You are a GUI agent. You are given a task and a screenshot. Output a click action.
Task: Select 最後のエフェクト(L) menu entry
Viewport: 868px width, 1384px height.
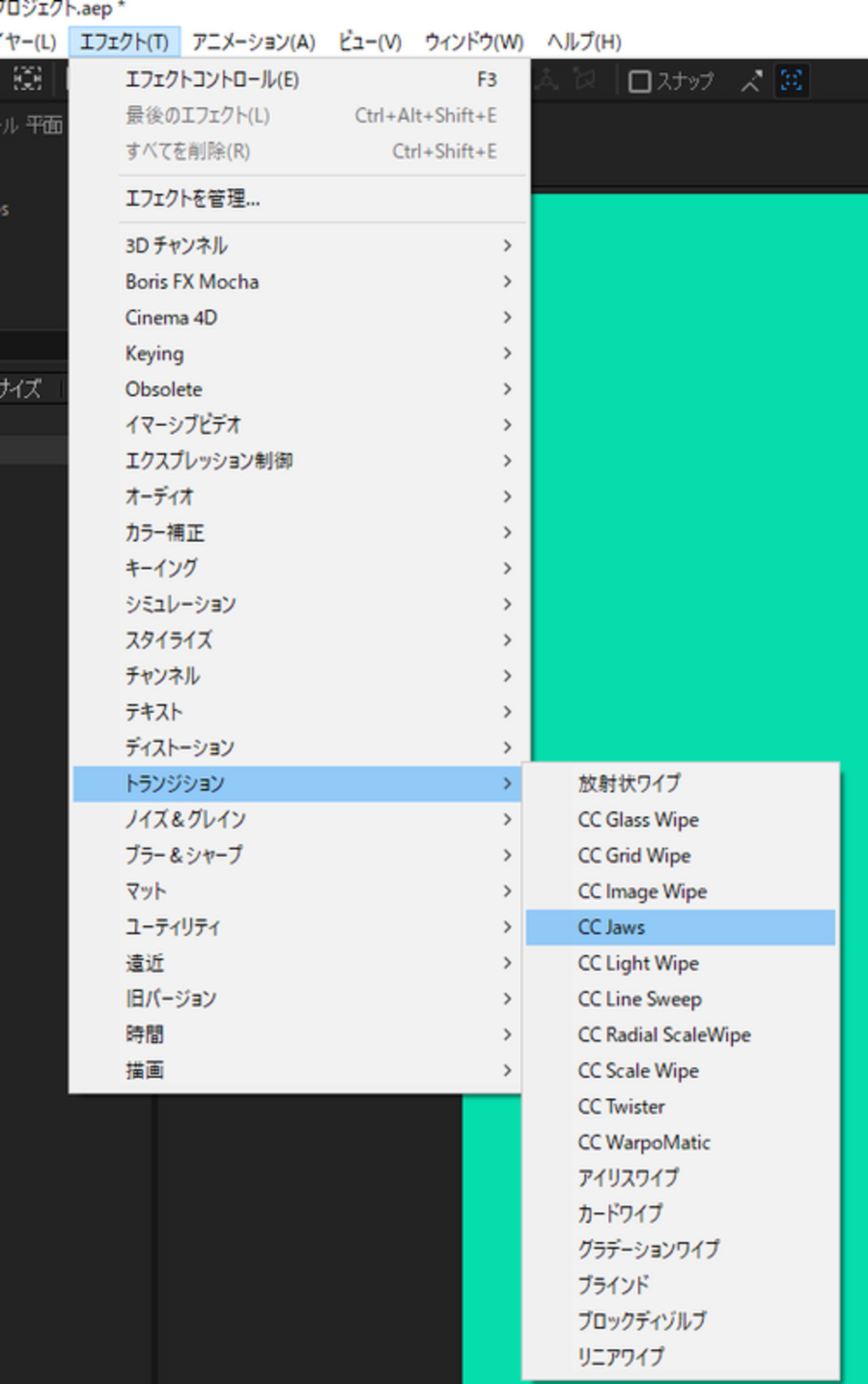[299, 116]
